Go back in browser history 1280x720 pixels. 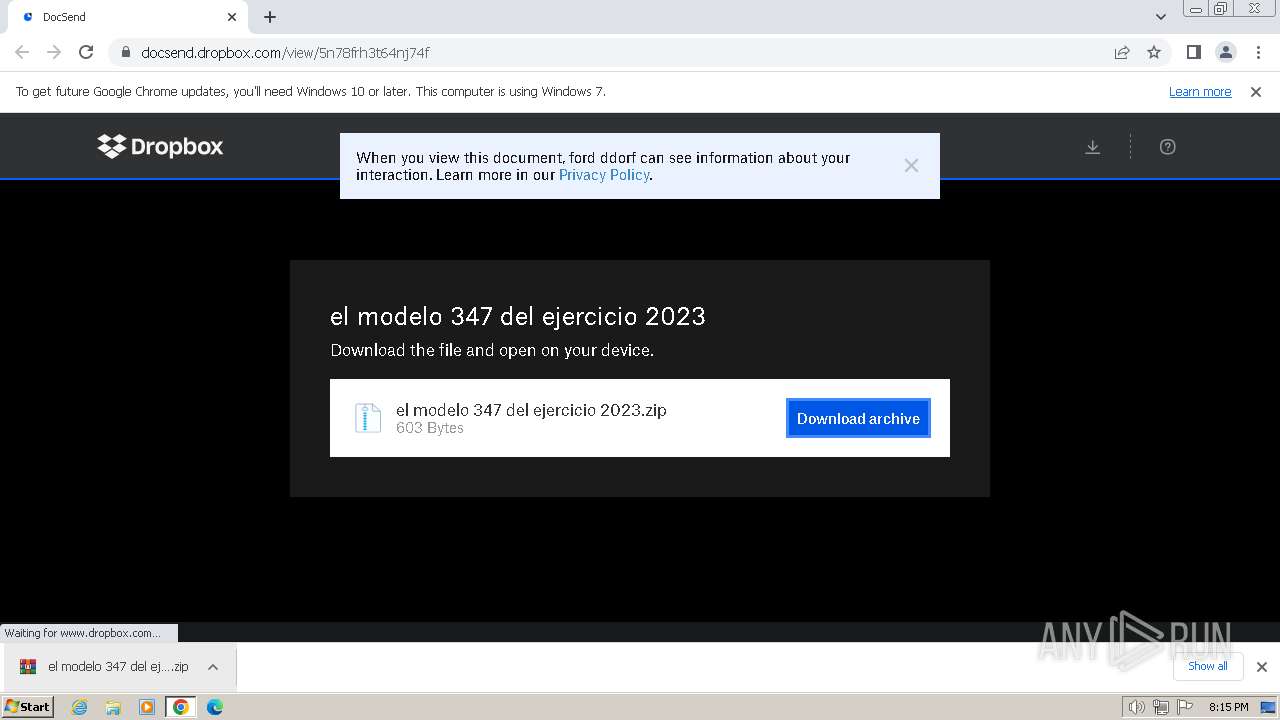(22, 52)
